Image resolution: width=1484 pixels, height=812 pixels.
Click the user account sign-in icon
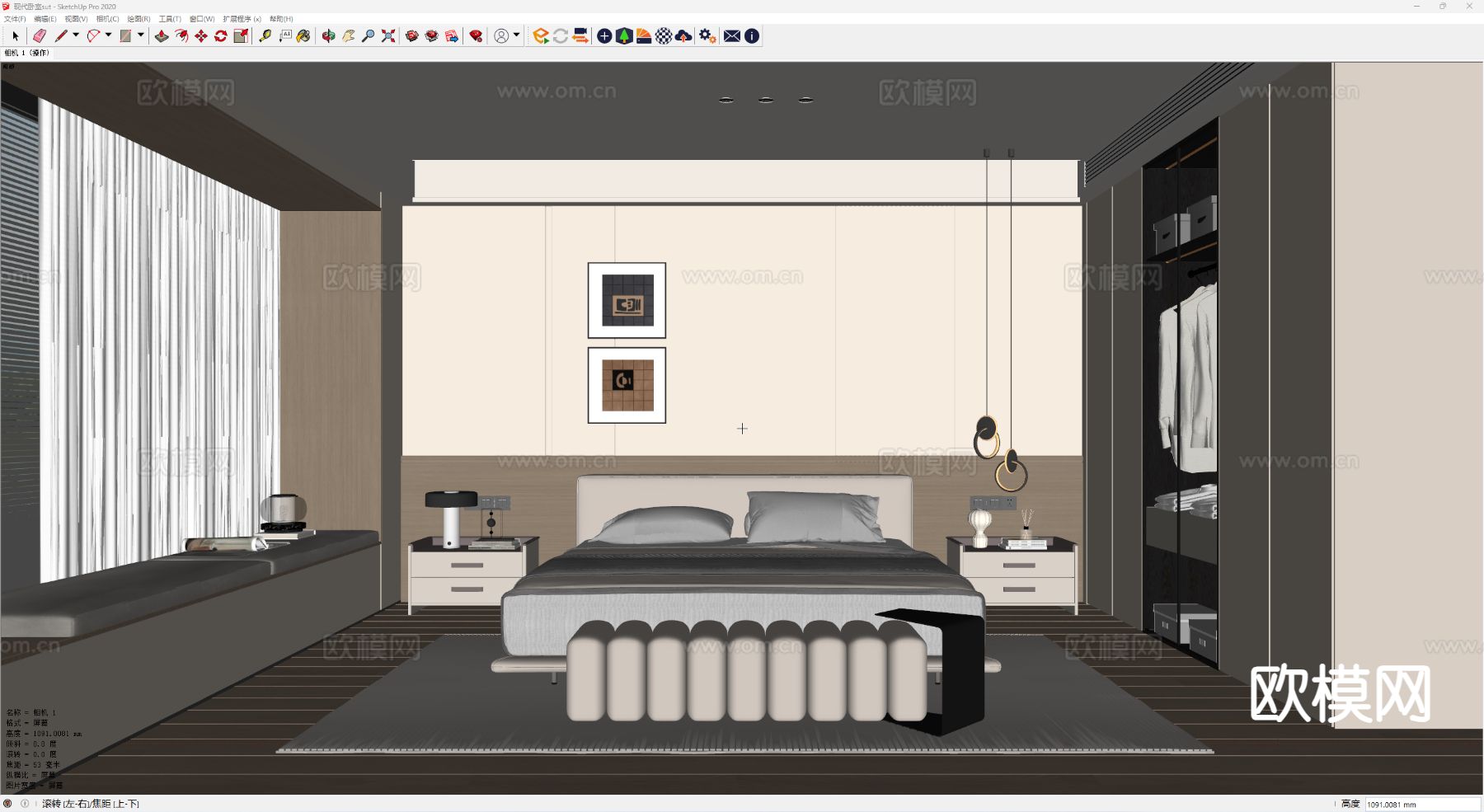click(x=501, y=35)
